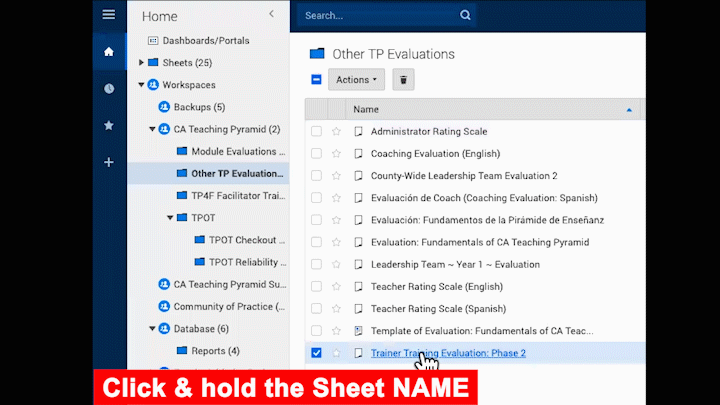The width and height of the screenshot is (720, 405).
Task: Open Favorites star icon in sidebar
Action: [109, 125]
